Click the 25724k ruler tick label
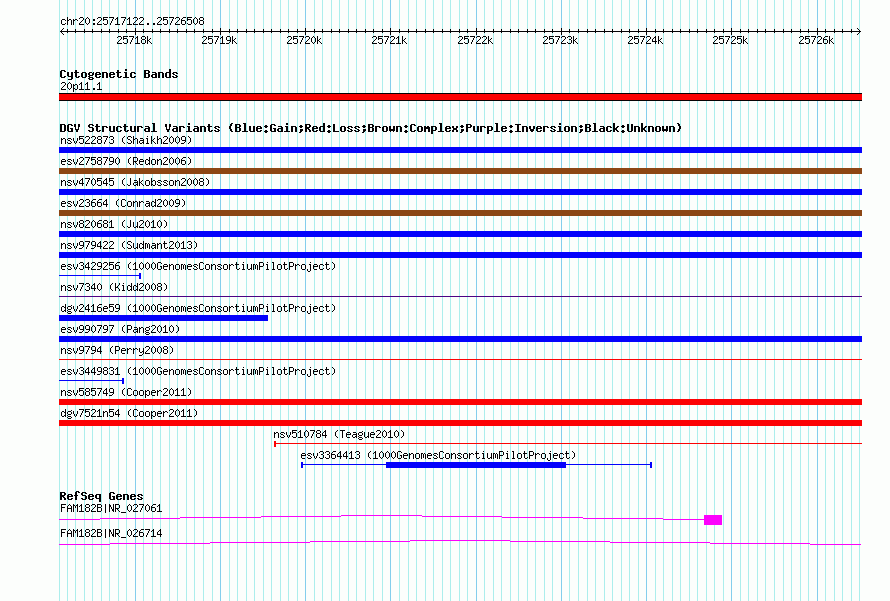Screen dimensions: 890x601 coord(645,40)
